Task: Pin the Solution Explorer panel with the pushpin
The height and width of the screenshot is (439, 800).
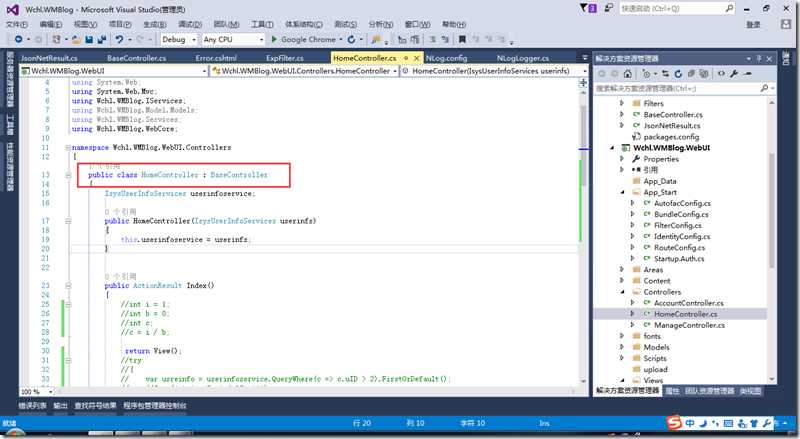Action: [759, 59]
